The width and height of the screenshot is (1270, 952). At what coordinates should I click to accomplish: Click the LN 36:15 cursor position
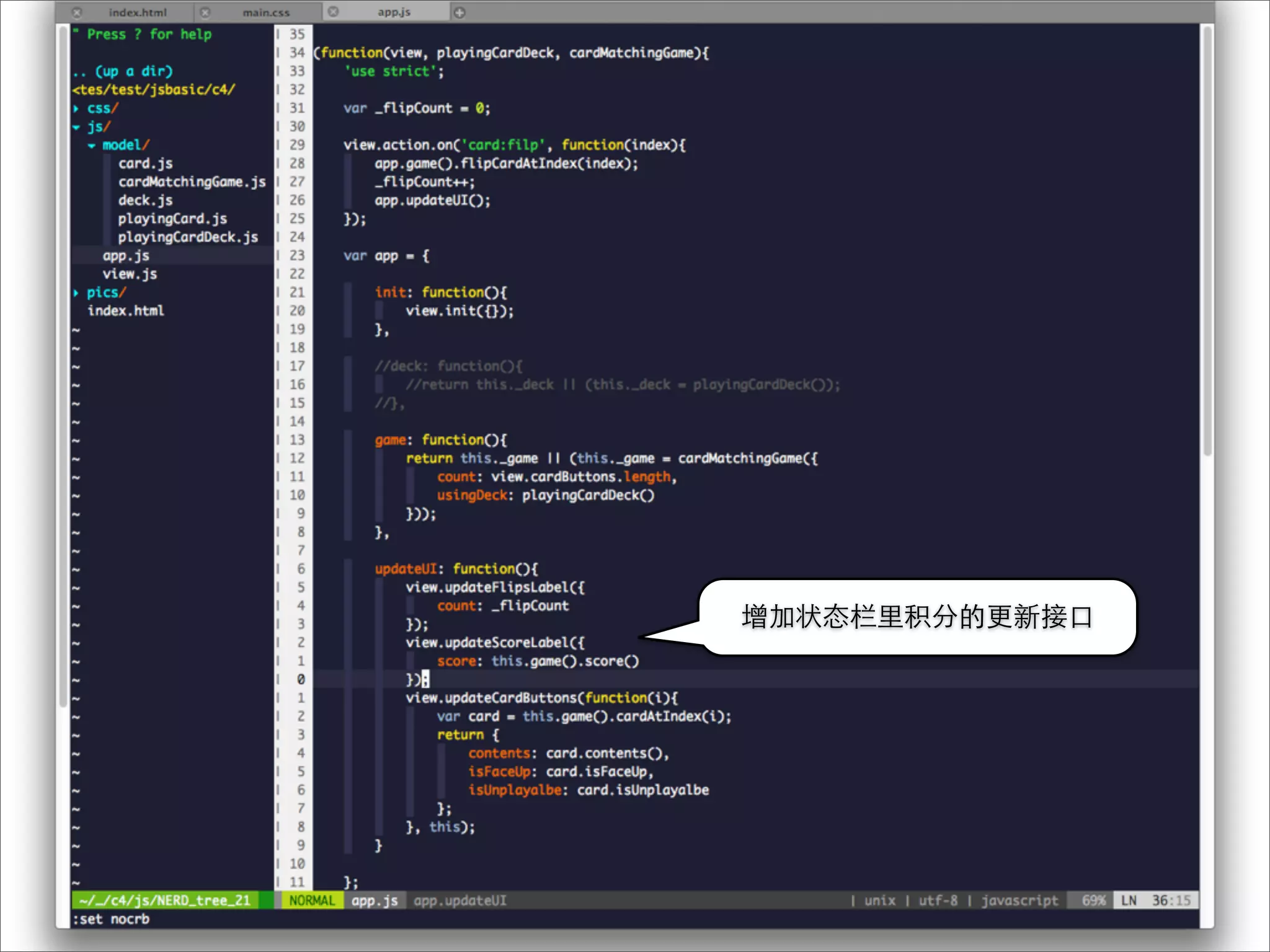point(1156,901)
